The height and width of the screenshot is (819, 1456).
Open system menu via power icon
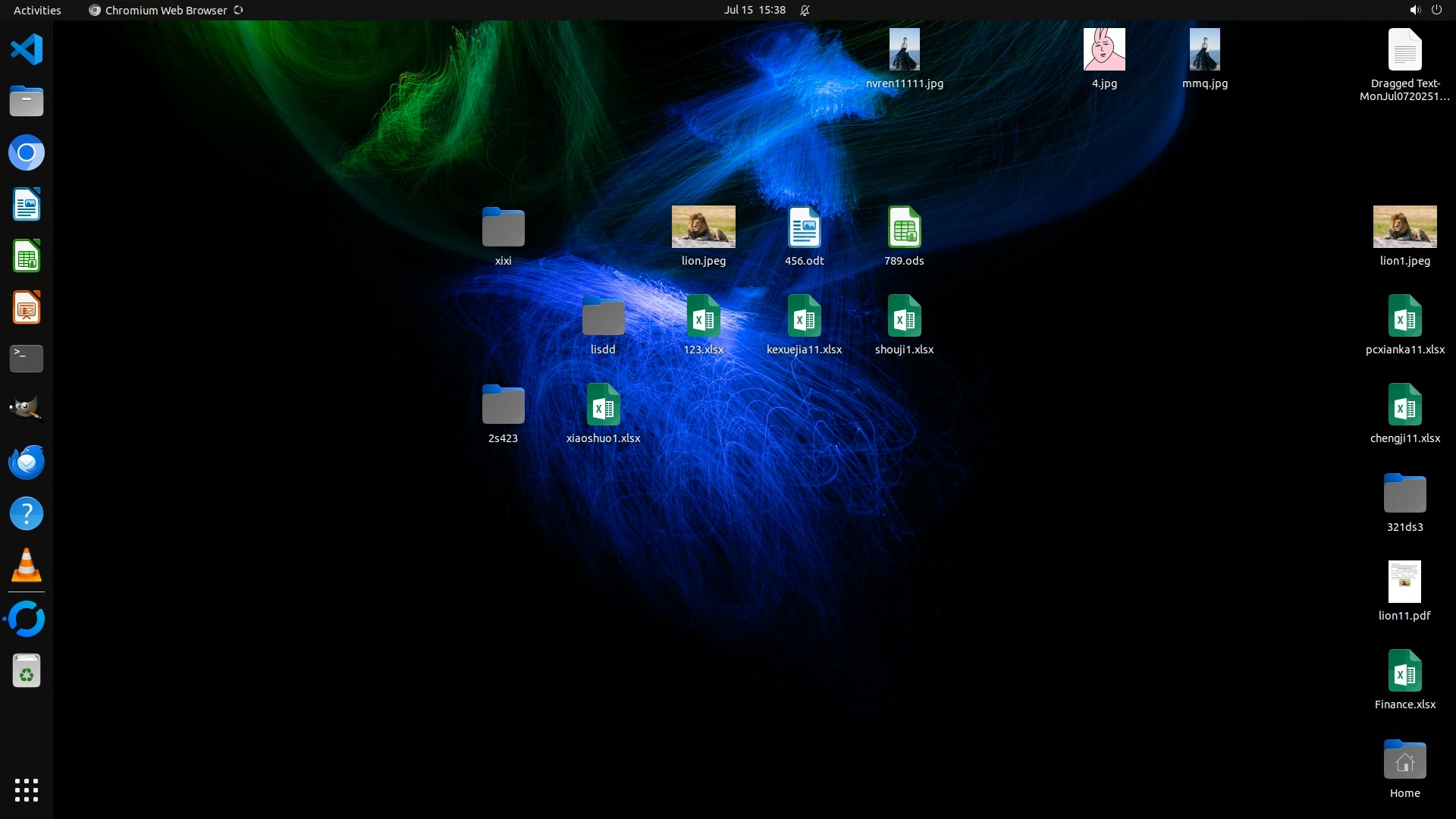1436,10
